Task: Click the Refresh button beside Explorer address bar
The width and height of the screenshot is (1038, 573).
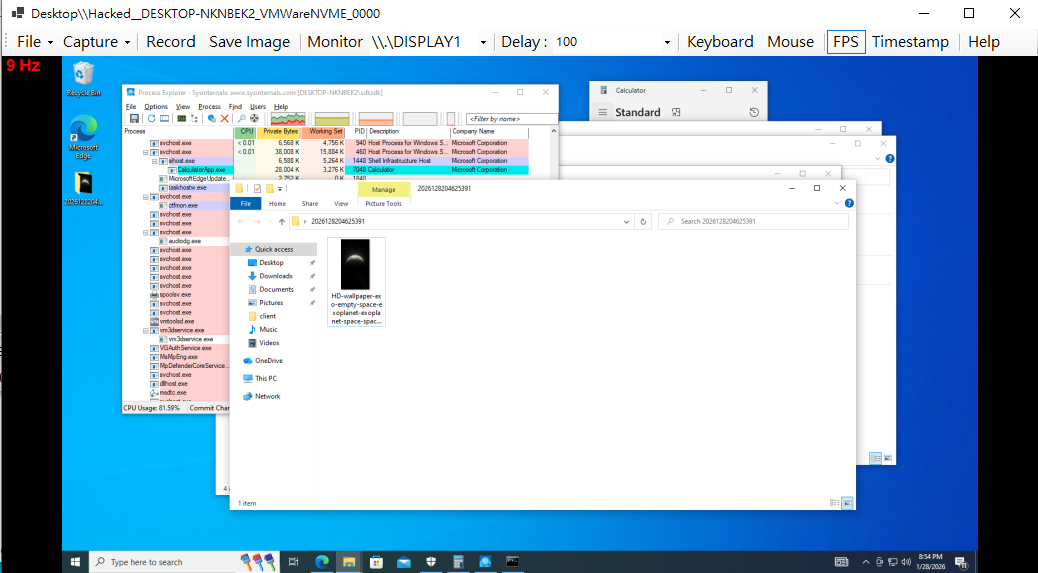Action: (x=642, y=221)
